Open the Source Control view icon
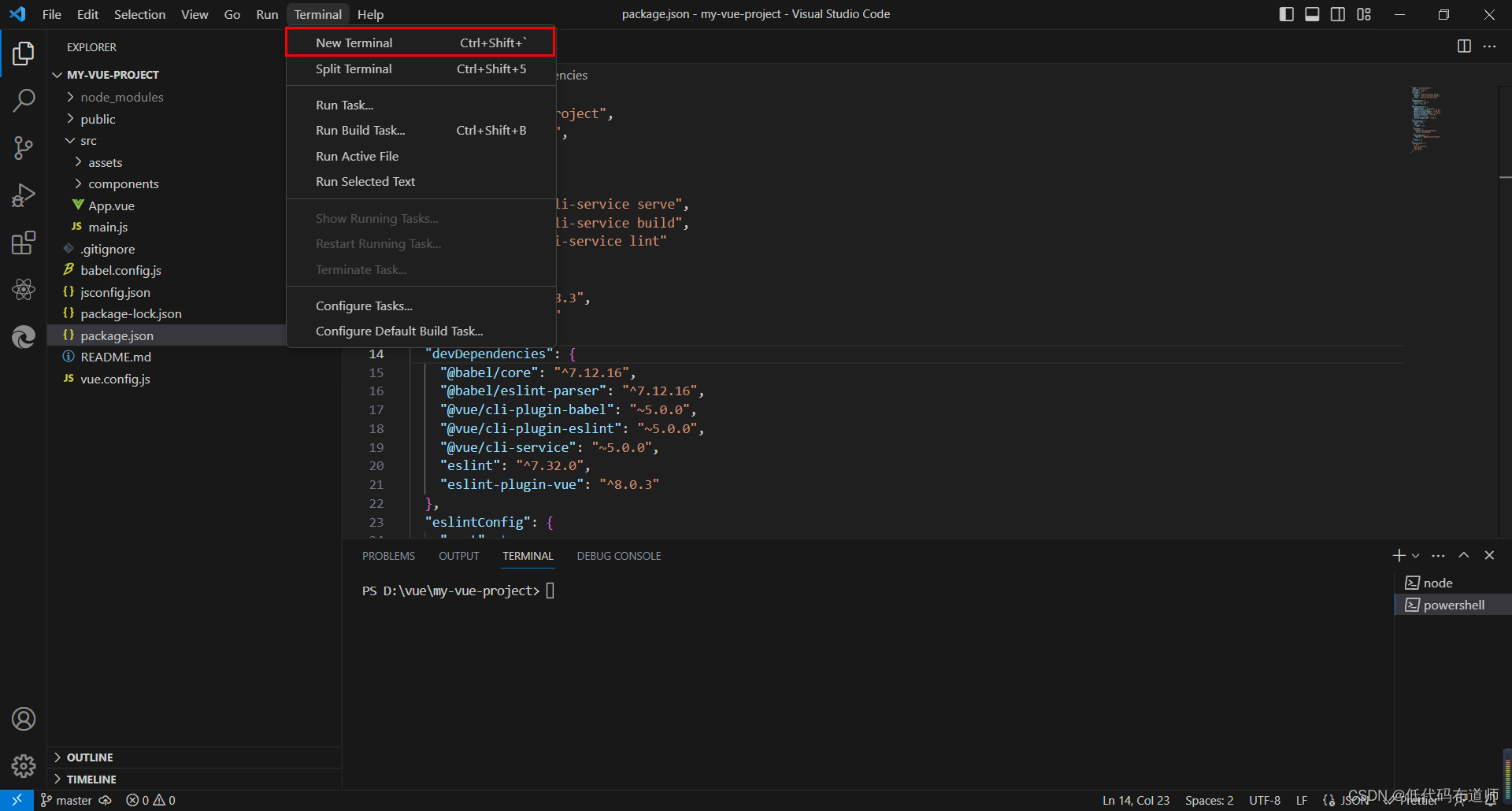This screenshot has width=1512, height=811. (24, 147)
